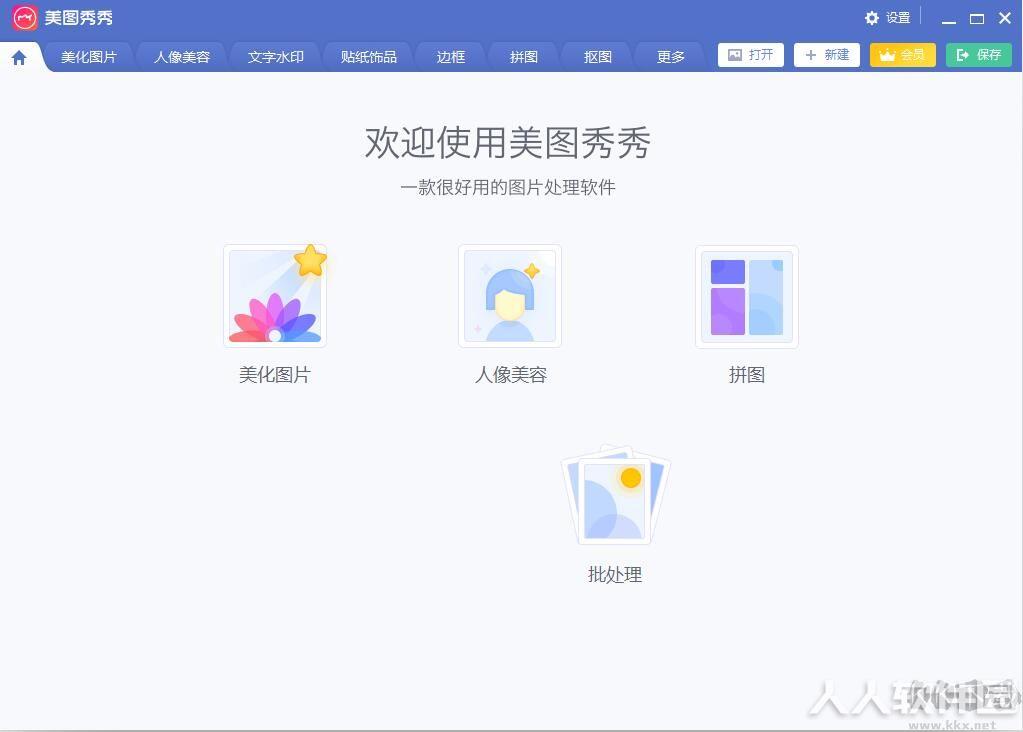The height and width of the screenshot is (732, 1023).
Task: Go to the Home tab icon
Action: 19,58
